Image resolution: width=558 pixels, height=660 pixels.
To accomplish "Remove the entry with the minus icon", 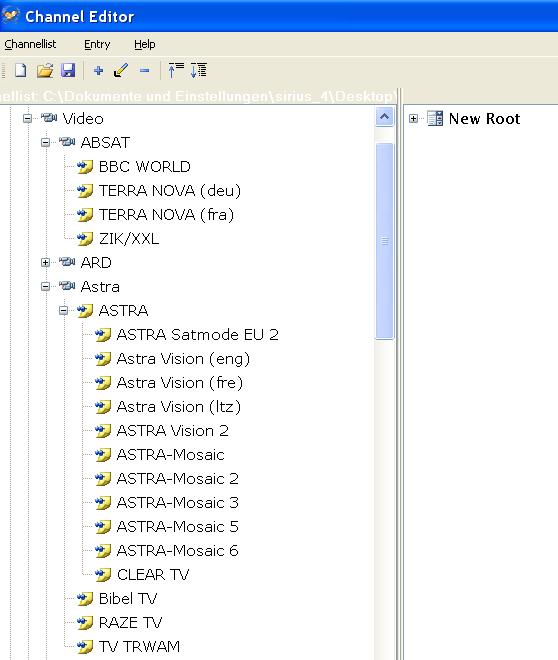I will (x=144, y=70).
